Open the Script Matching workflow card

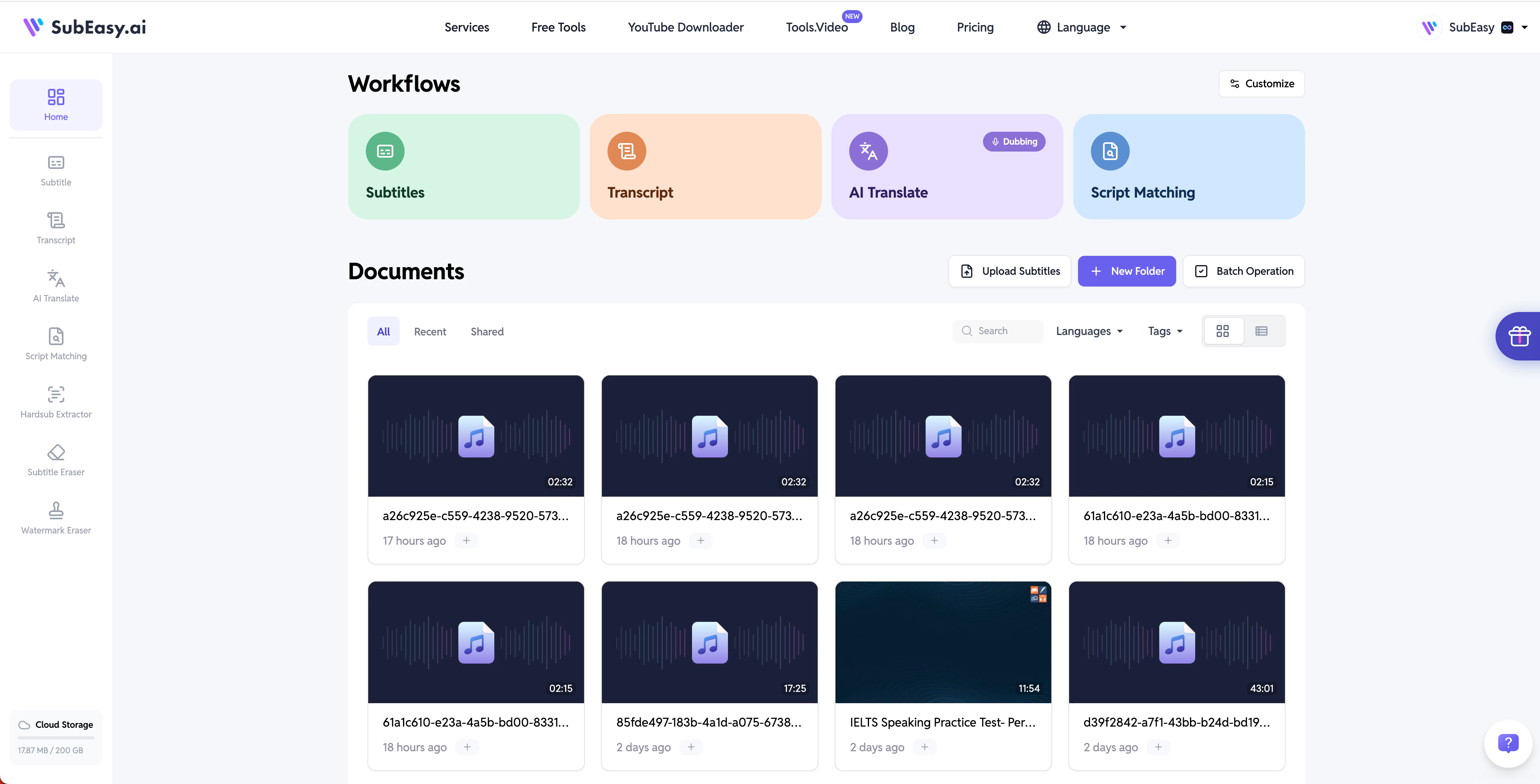1188,167
